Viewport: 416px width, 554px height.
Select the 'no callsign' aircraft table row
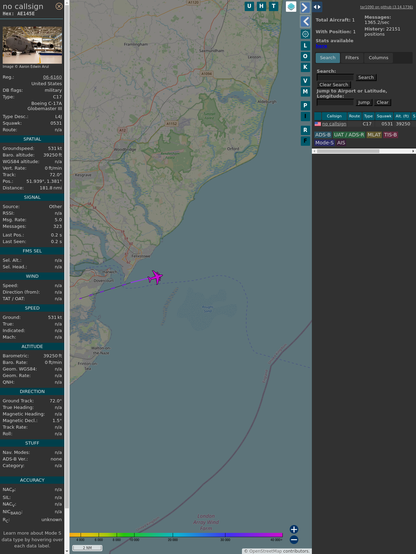pyautogui.click(x=365, y=124)
